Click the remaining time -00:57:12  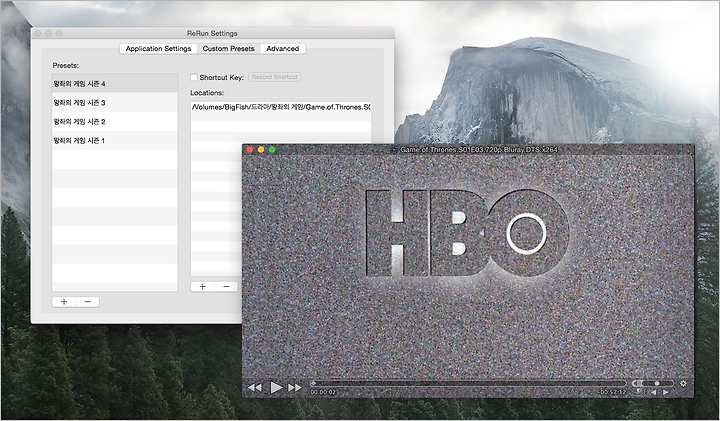(613, 393)
